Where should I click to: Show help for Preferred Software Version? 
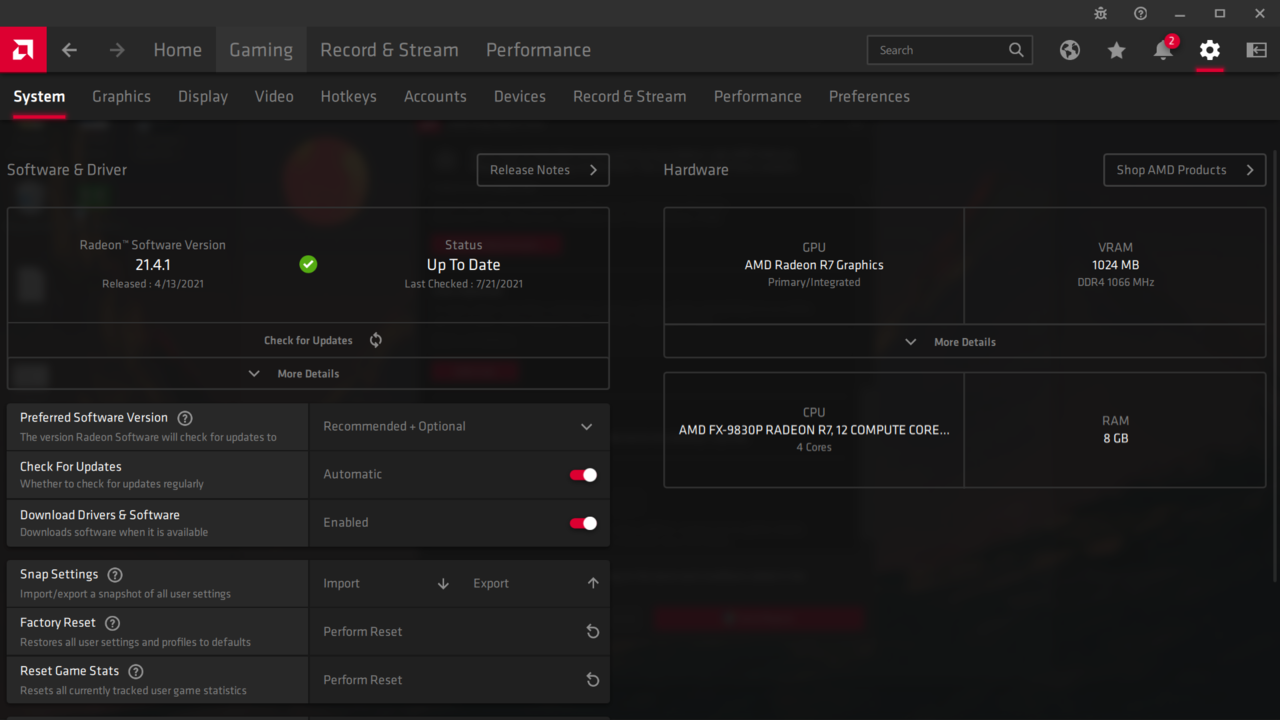click(x=185, y=418)
